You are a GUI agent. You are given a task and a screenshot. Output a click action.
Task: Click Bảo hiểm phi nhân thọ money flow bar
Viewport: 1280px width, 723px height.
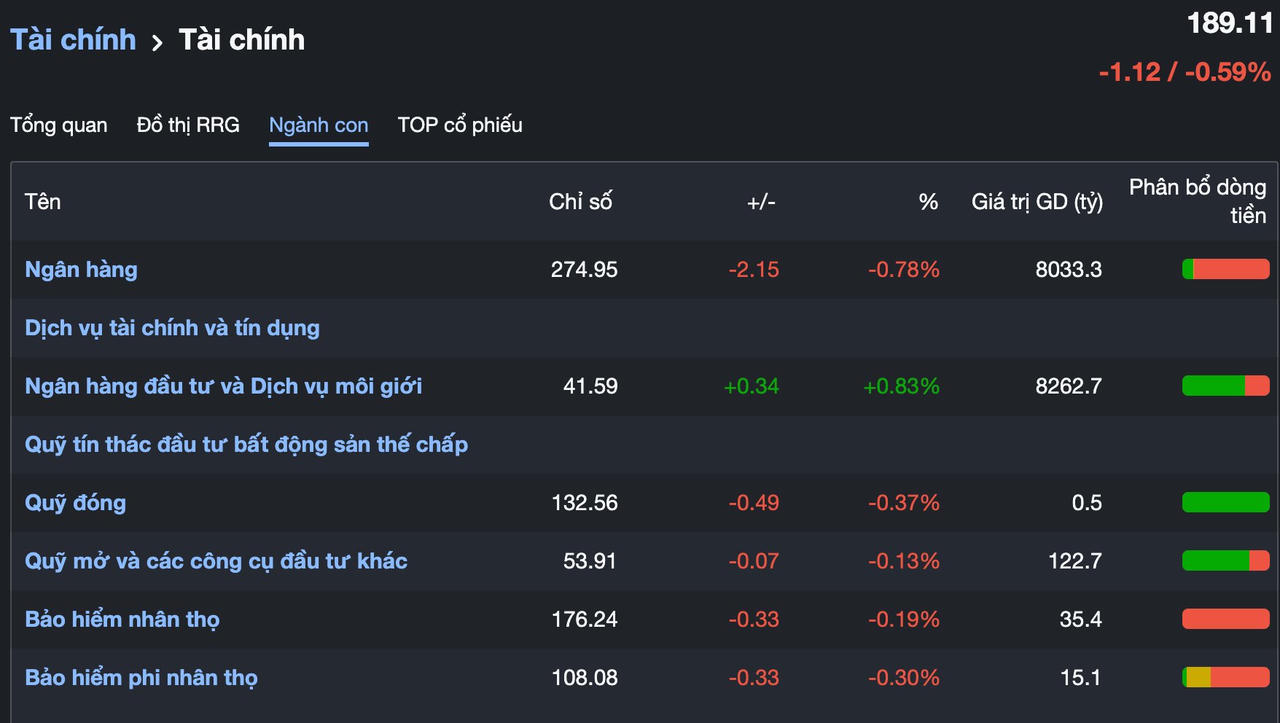[x=1225, y=678]
